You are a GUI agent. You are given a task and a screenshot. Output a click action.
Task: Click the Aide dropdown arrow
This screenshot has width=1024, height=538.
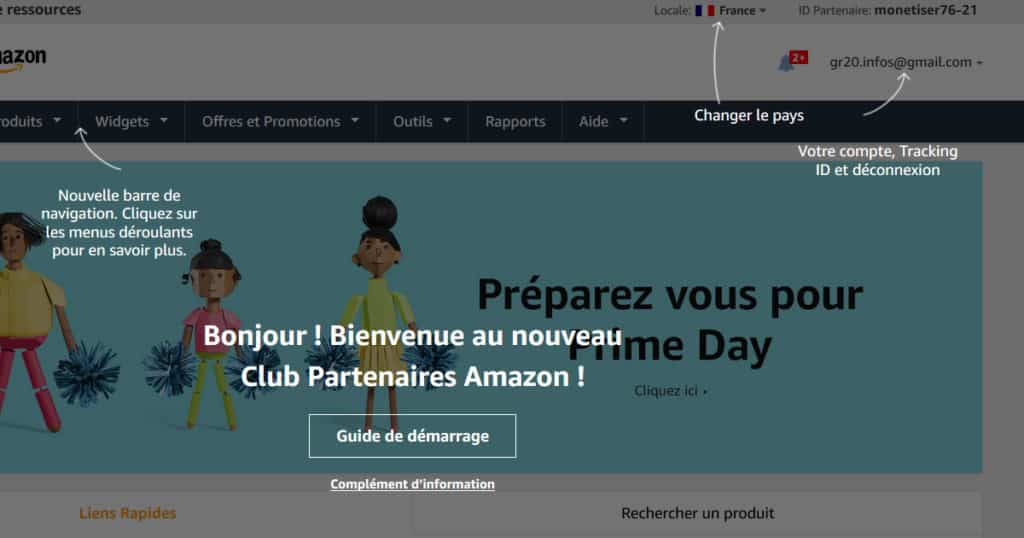tap(624, 120)
